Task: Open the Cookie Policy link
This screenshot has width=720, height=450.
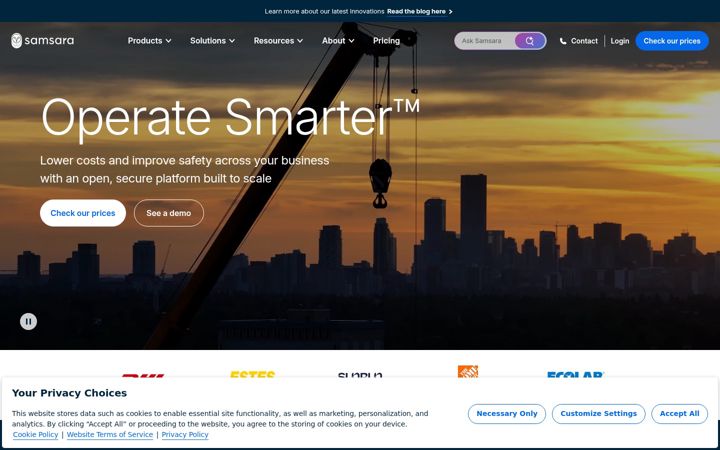Action: point(35,434)
